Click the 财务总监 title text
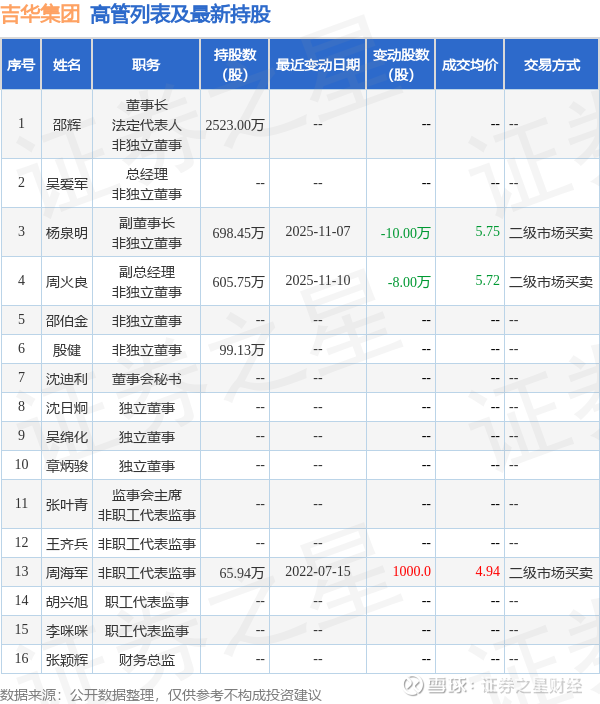The height and width of the screenshot is (704, 600). tap(146, 660)
